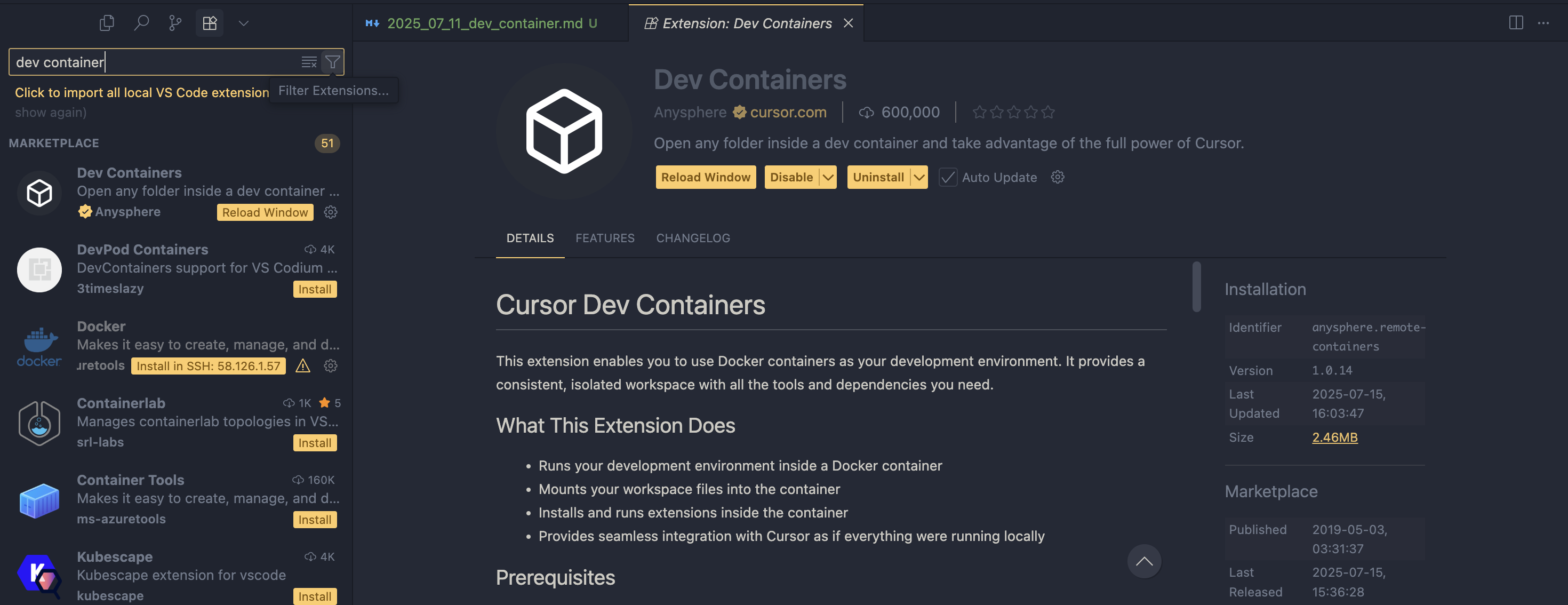Open the views chevron in the sidebar
This screenshot has height=605, width=1568.
pyautogui.click(x=244, y=22)
